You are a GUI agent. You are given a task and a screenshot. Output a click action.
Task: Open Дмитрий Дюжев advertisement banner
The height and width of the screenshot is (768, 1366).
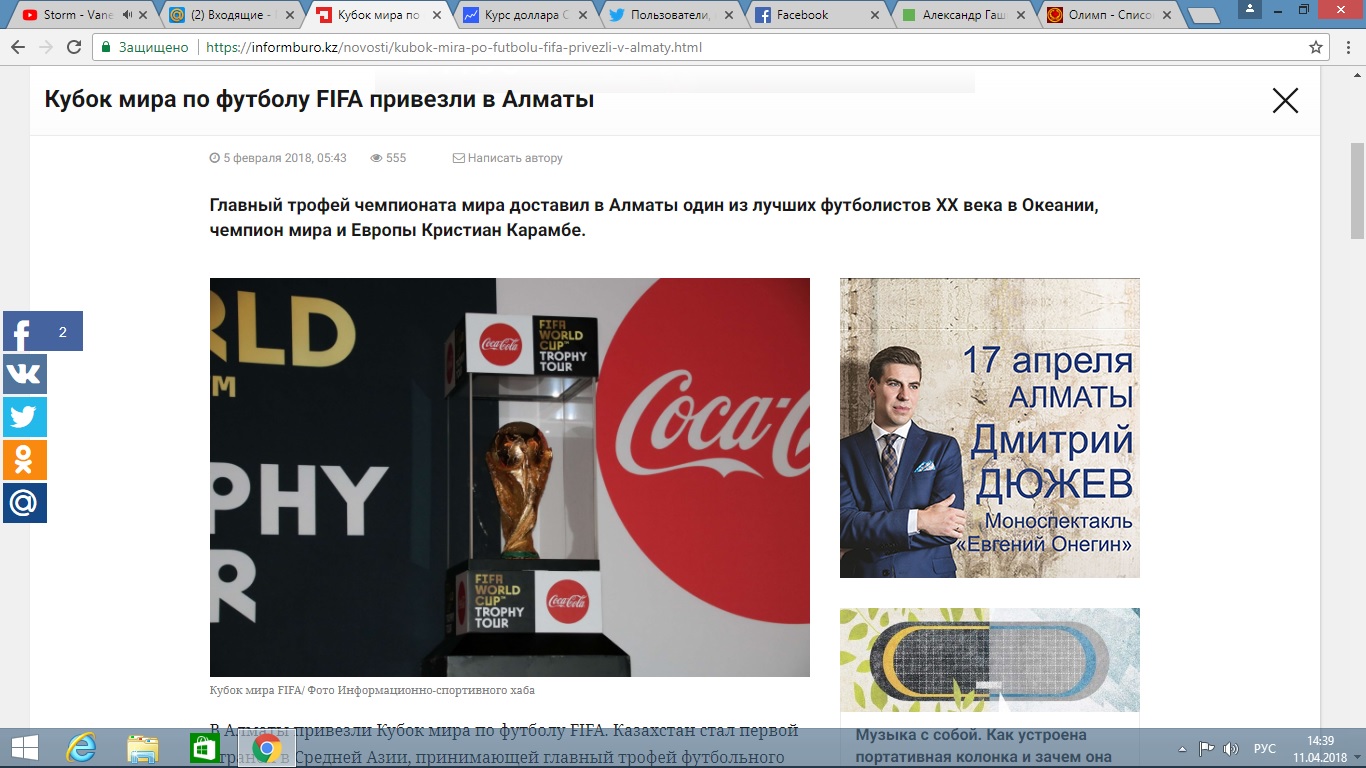(x=990, y=428)
